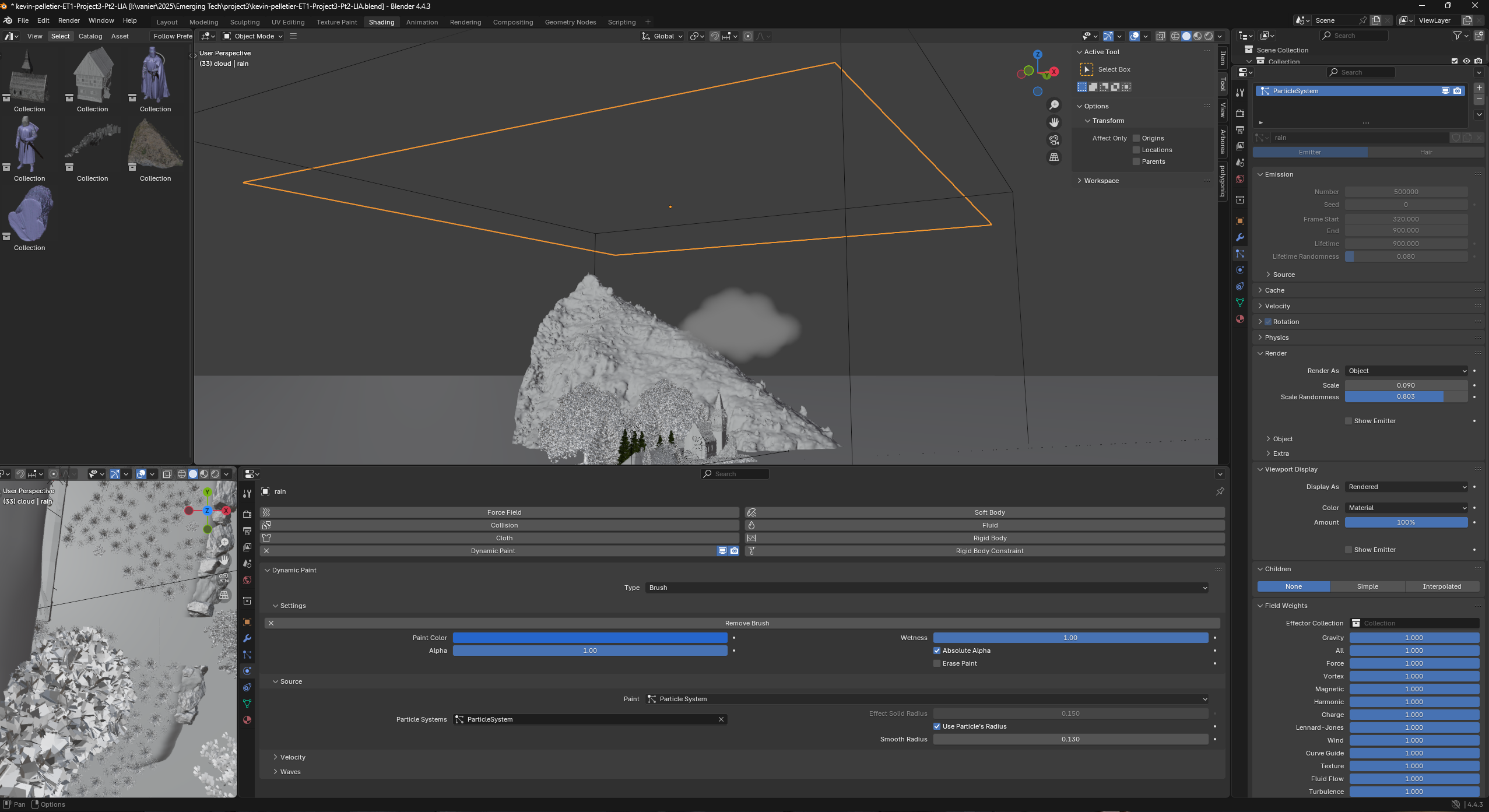Image resolution: width=1489 pixels, height=812 pixels.
Task: Open Modifier wrench tab in right properties
Action: (1240, 237)
